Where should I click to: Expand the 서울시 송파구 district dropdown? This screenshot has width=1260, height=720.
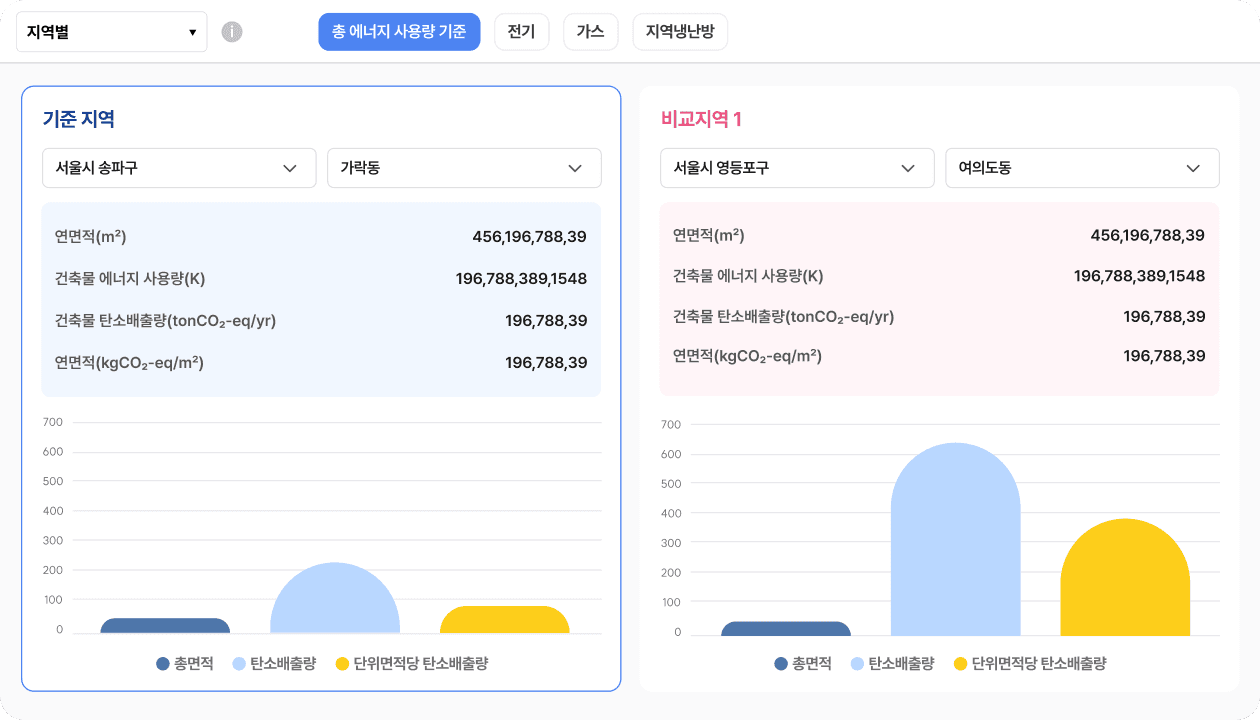(179, 168)
